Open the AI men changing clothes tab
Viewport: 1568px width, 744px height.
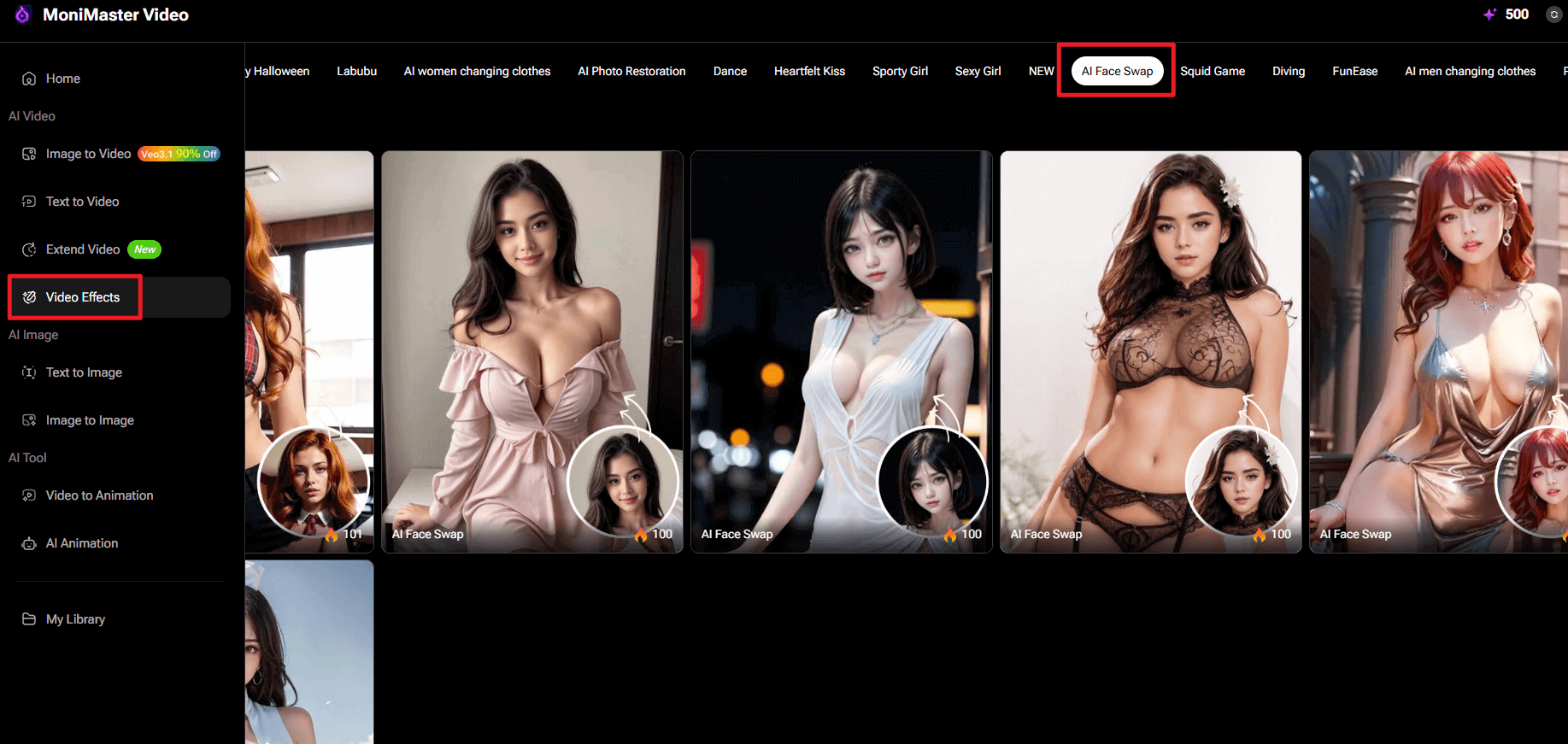(x=1470, y=71)
